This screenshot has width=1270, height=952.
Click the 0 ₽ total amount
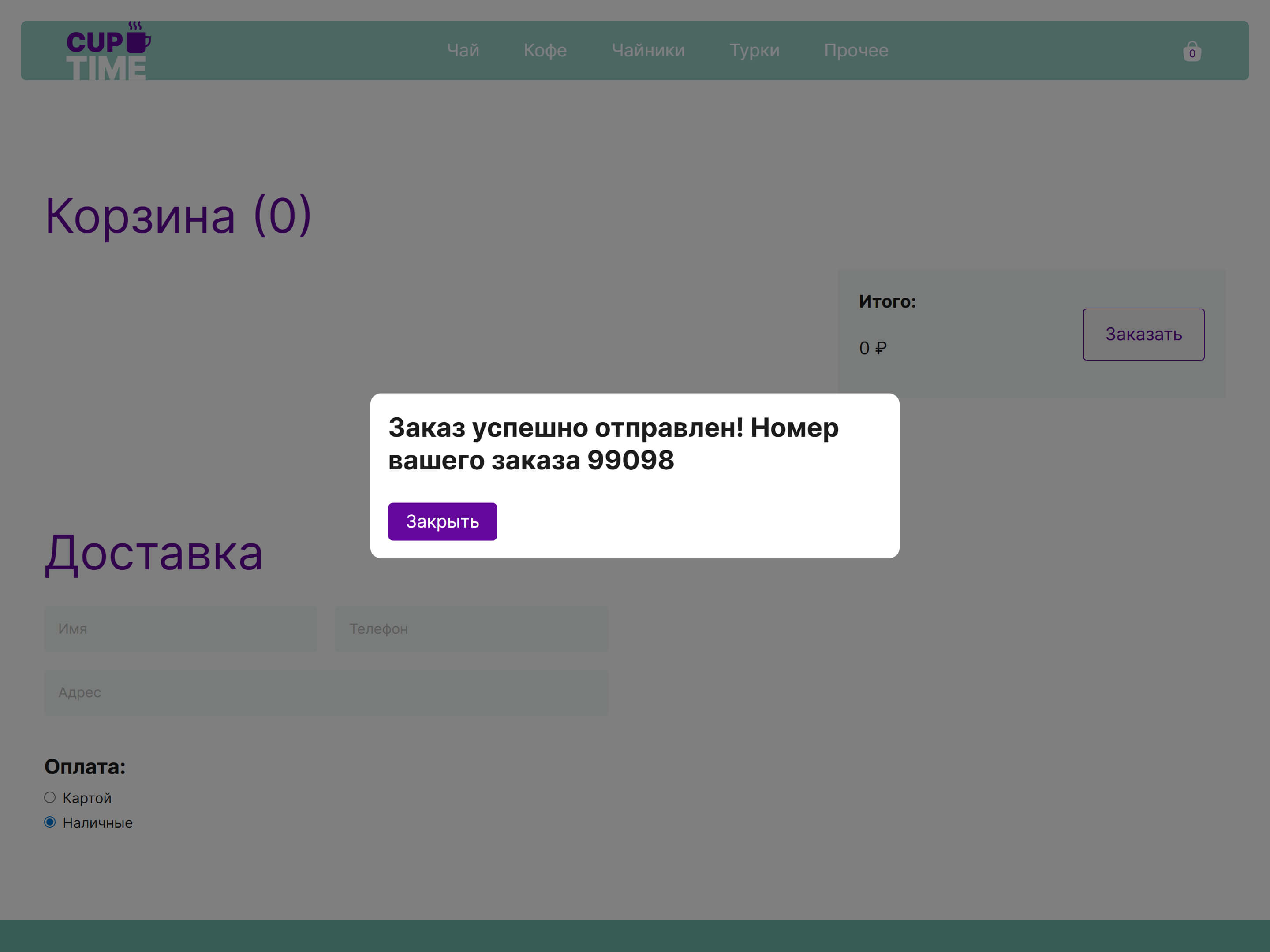pos(872,348)
